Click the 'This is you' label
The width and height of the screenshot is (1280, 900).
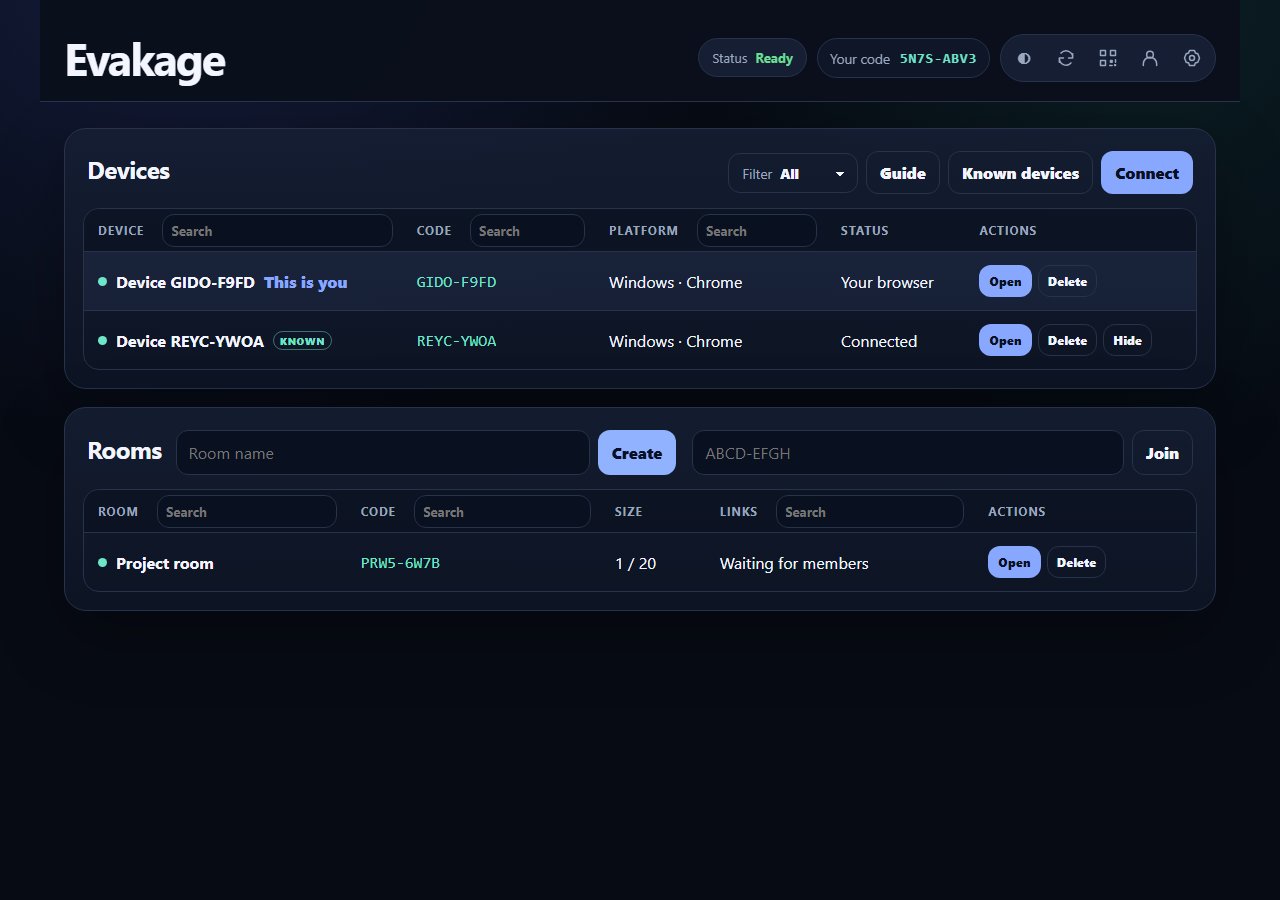pyautogui.click(x=306, y=283)
